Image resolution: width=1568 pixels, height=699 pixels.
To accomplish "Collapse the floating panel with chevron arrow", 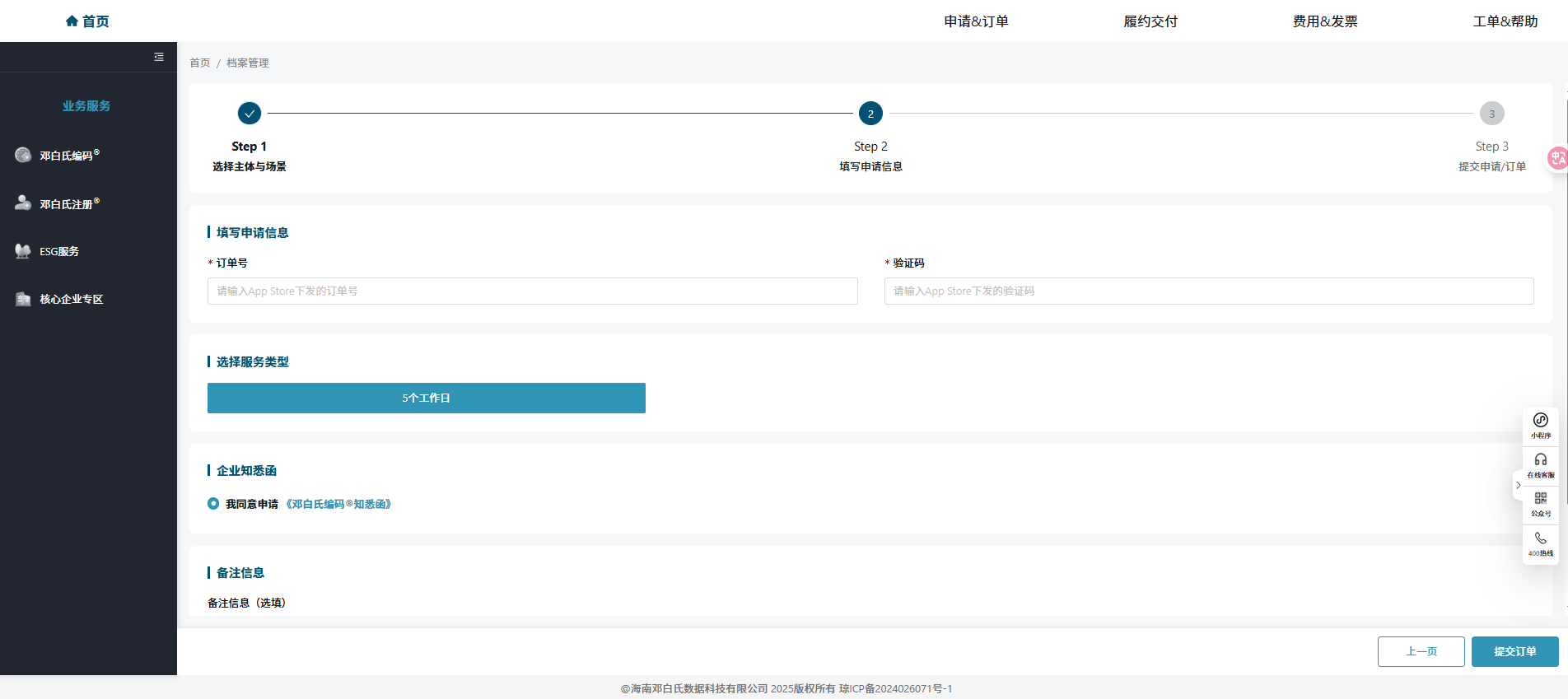I will coord(1518,486).
